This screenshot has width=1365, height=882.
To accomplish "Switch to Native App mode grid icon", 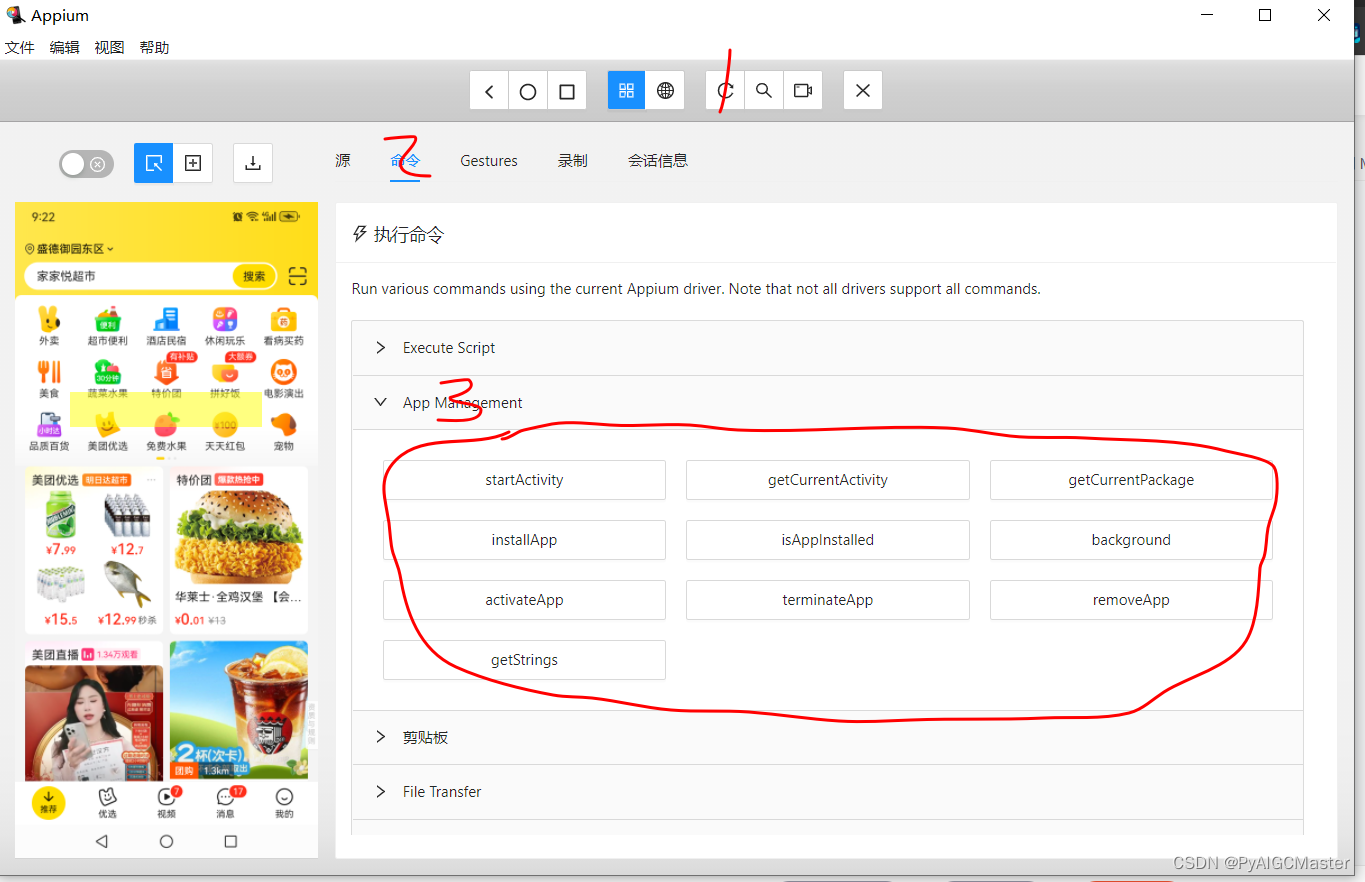I will pyautogui.click(x=626, y=91).
